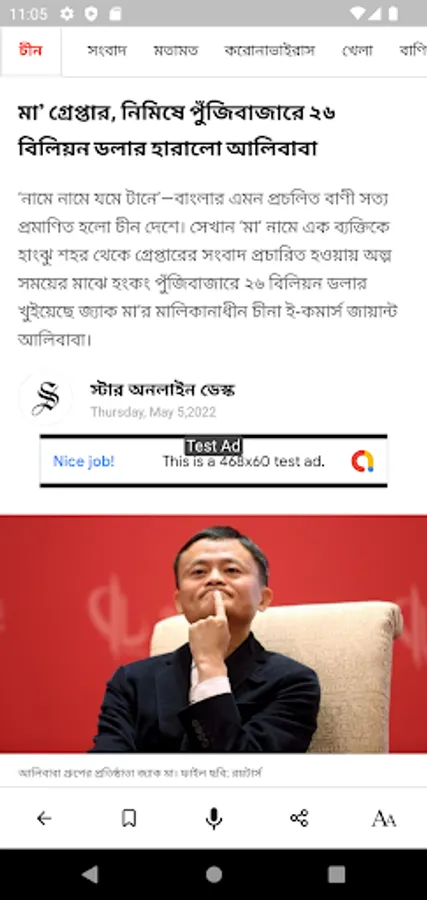
Task: Go to the করোনাভাইরাস tab
Action: coord(269,51)
